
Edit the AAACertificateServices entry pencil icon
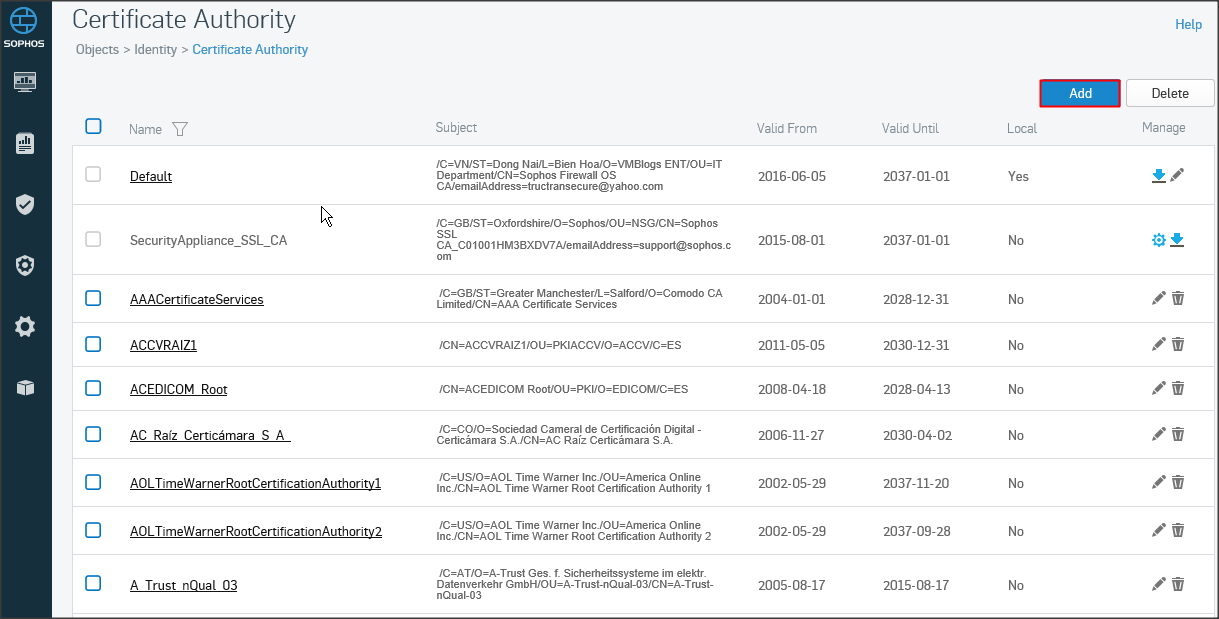pyautogui.click(x=1159, y=299)
